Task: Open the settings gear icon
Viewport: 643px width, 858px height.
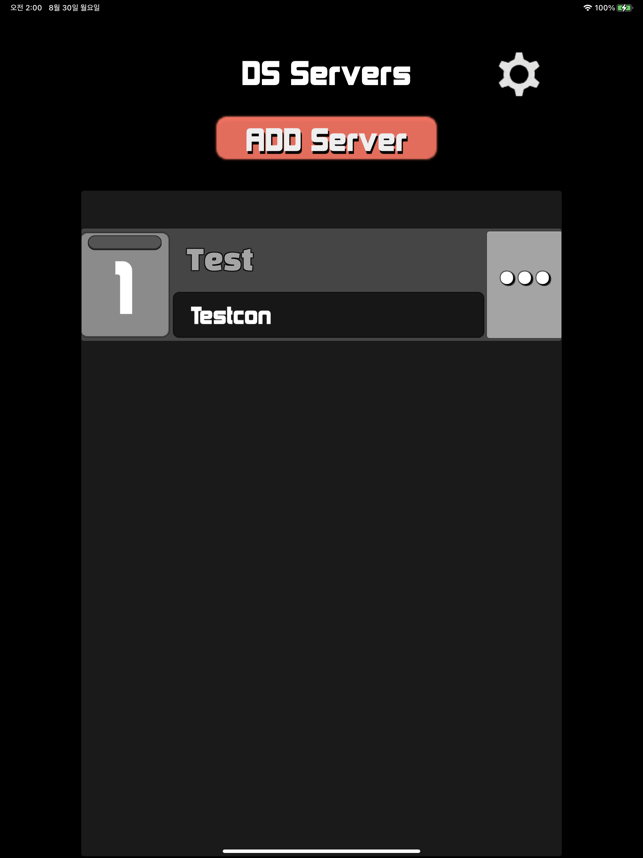Action: [x=519, y=74]
